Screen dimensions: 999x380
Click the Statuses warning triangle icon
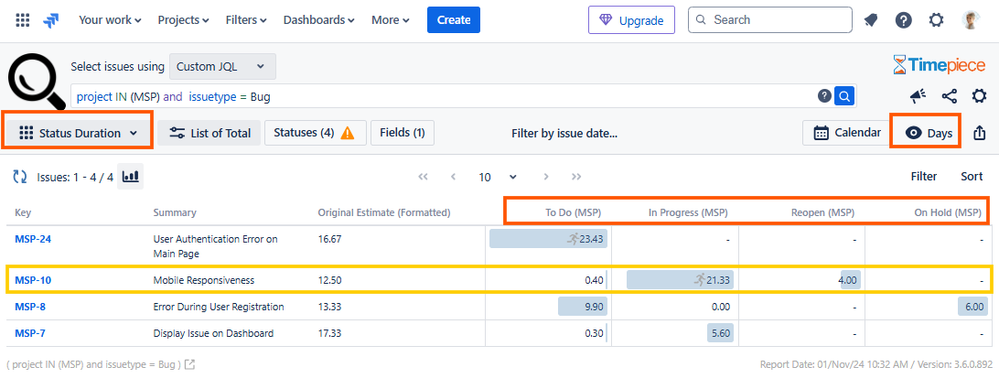347,133
